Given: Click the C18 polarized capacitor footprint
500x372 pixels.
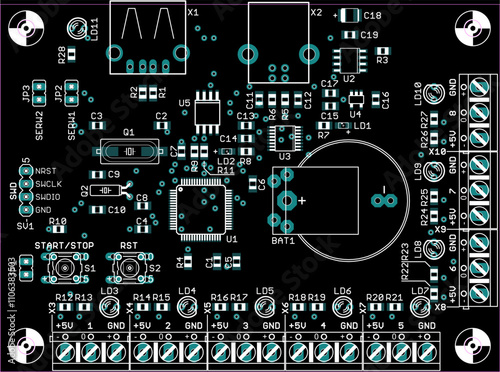Looking at the screenshot, I should coord(349,15).
